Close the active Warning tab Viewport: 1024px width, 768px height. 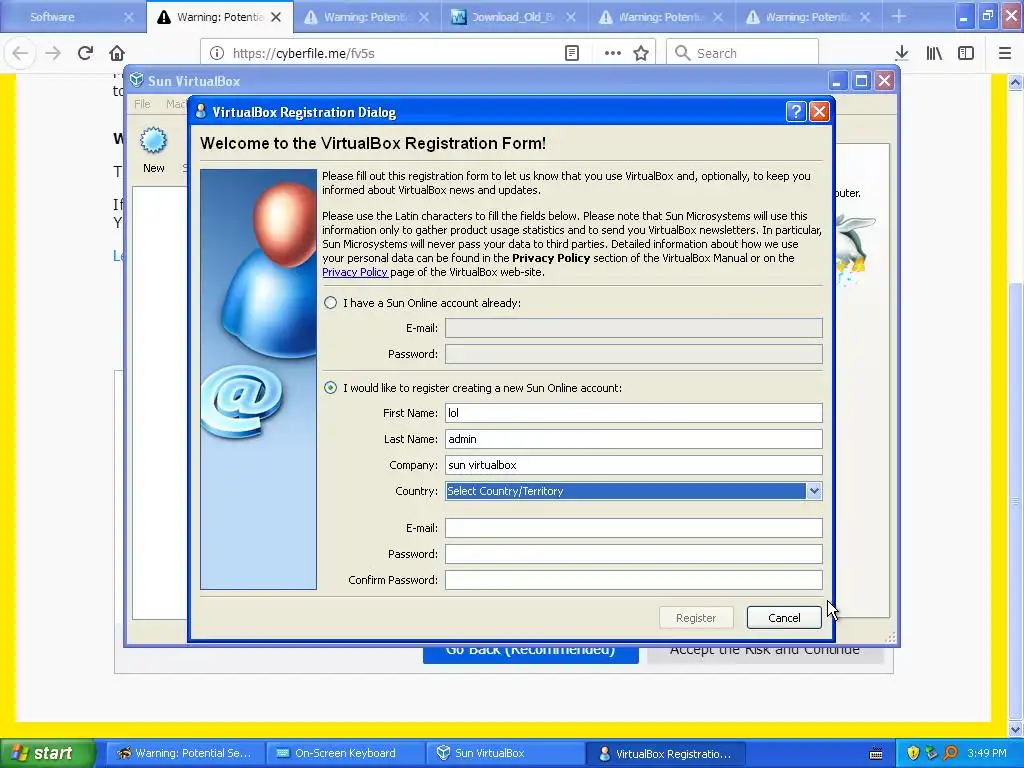click(276, 17)
